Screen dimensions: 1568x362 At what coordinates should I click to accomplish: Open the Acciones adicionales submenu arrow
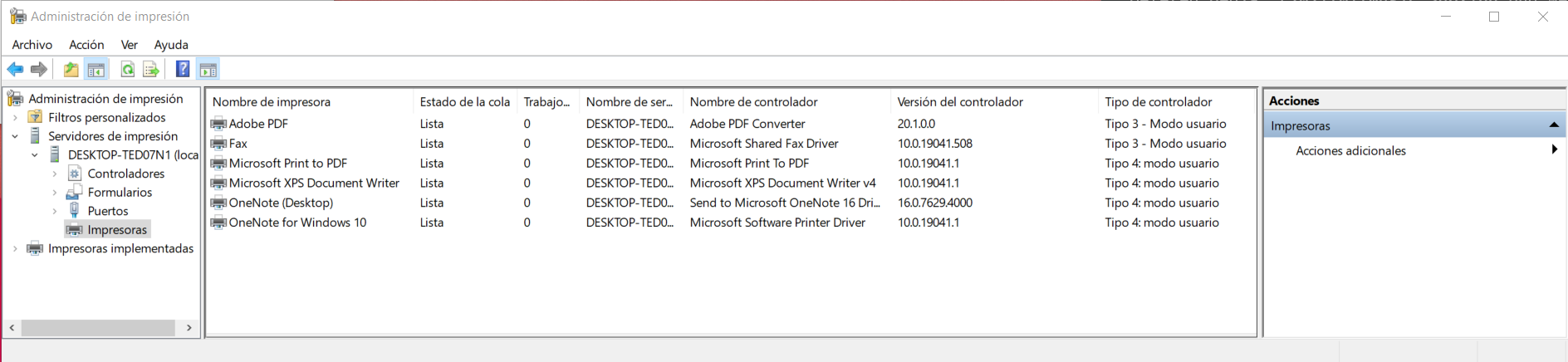(1553, 150)
